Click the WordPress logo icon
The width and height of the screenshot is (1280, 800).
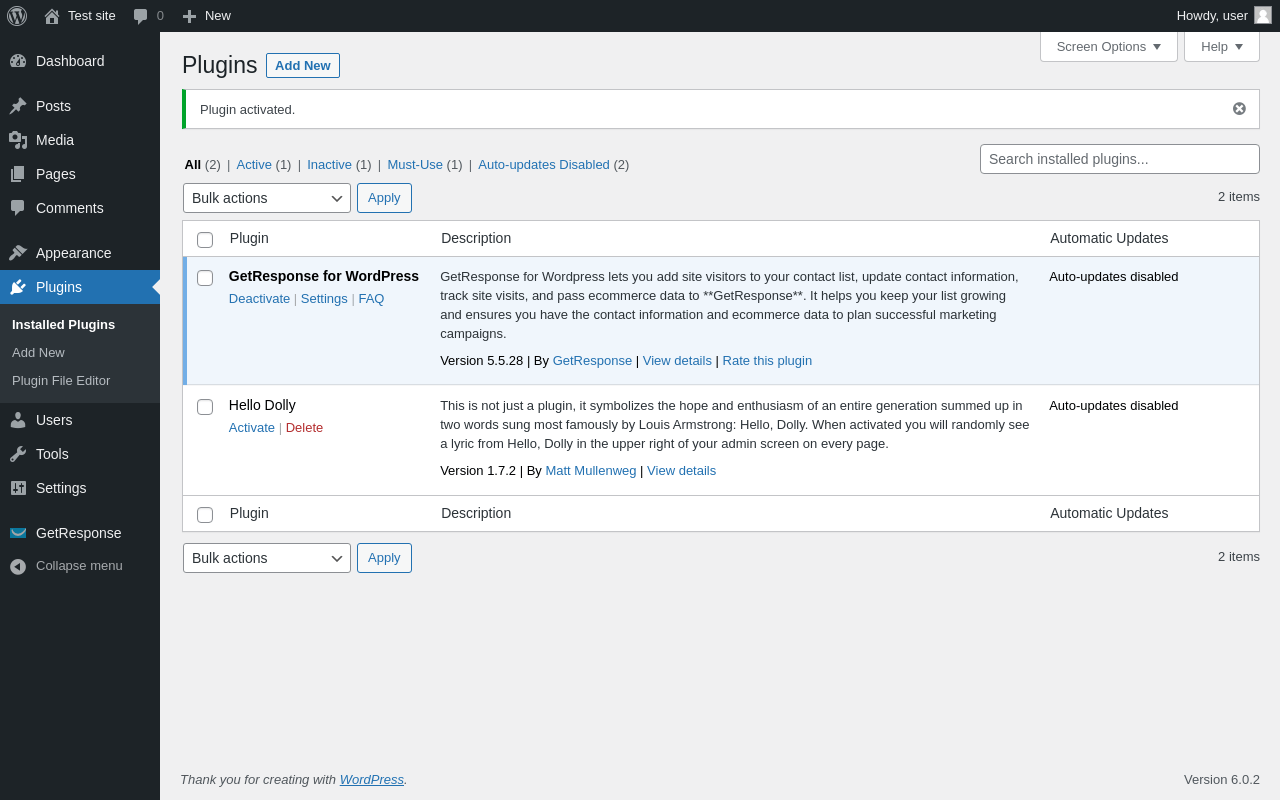coord(17,16)
